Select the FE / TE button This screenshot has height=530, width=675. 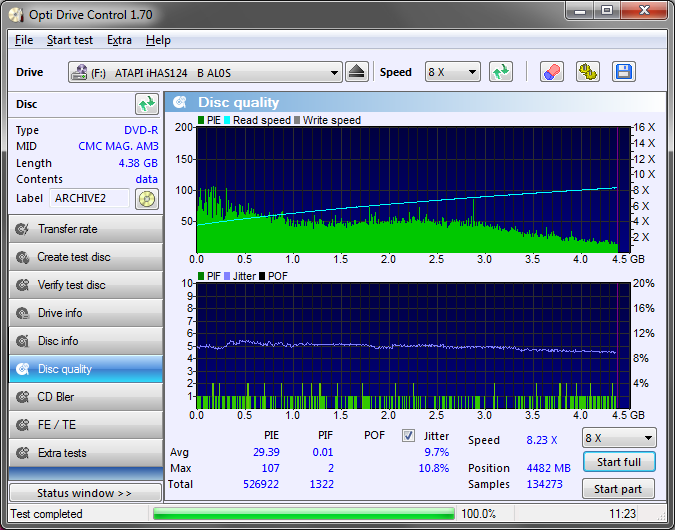86,425
